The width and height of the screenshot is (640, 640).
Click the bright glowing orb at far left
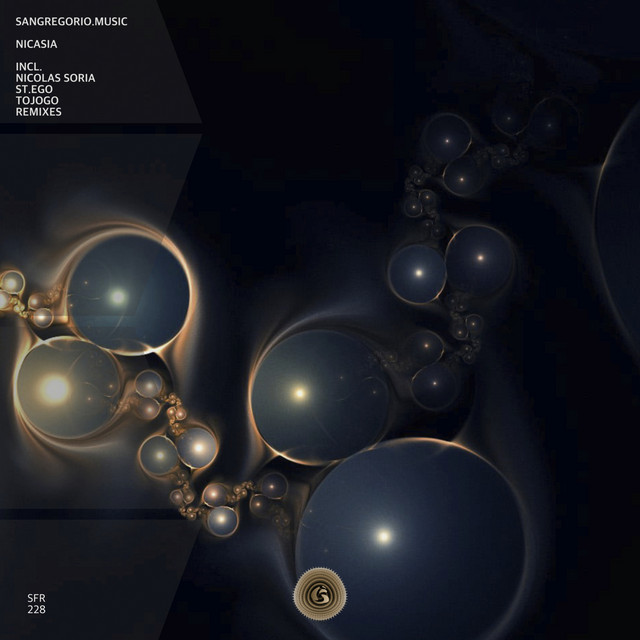coord(55,387)
